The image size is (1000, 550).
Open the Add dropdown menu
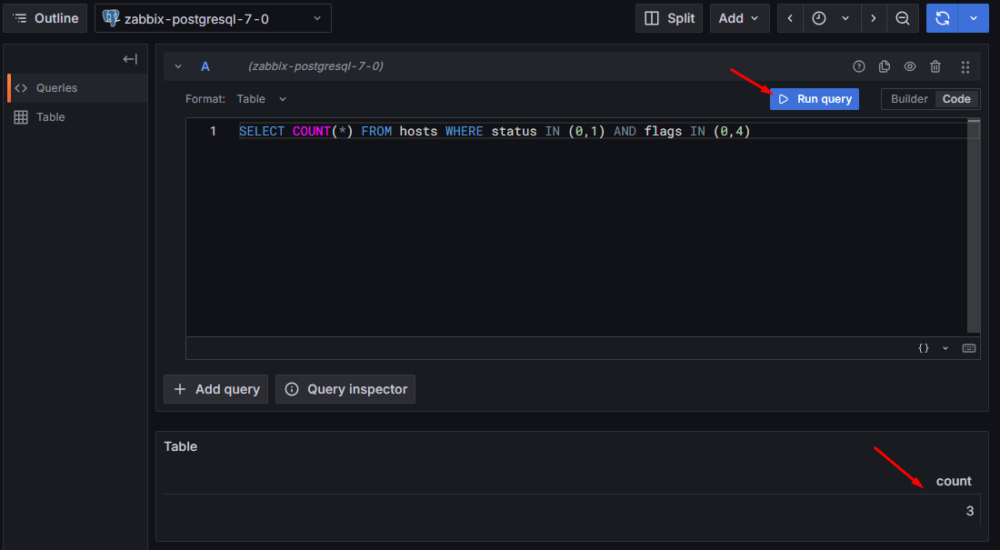tap(739, 18)
